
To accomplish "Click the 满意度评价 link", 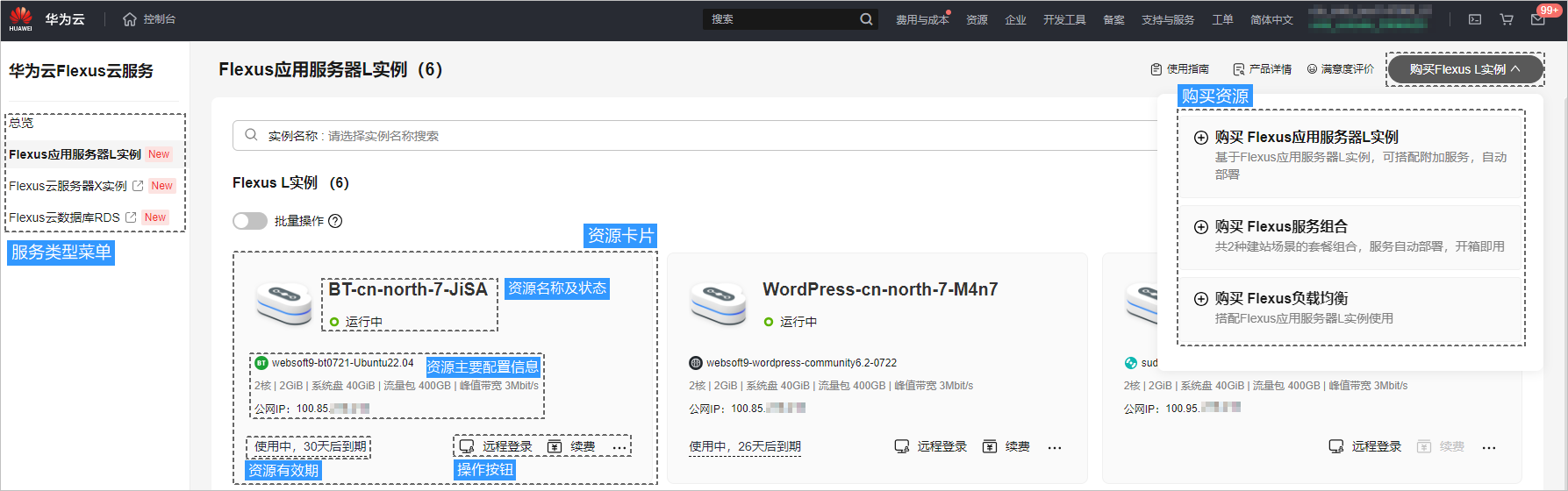I will pos(1347,69).
